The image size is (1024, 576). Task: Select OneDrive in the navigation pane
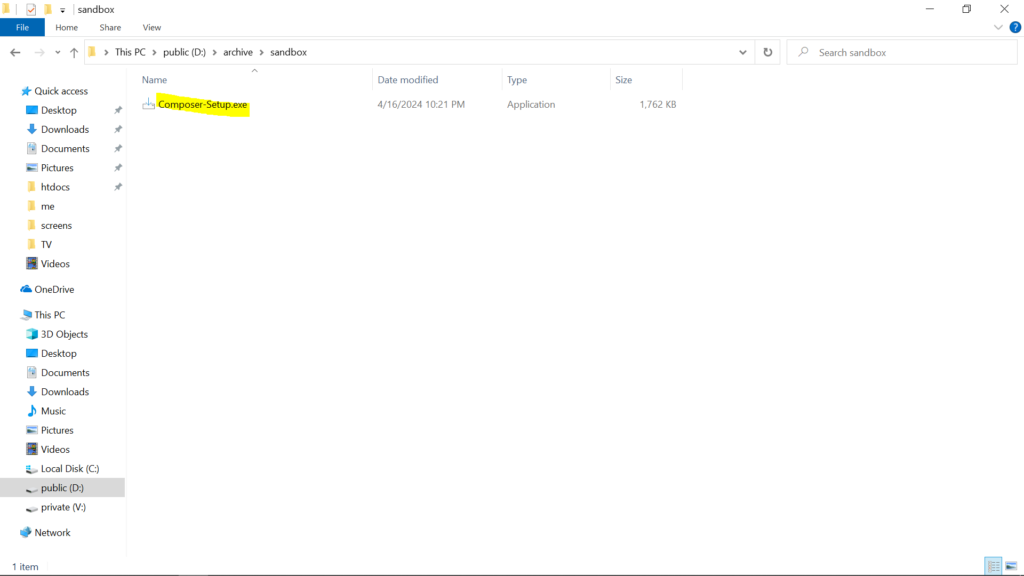pyautogui.click(x=54, y=289)
